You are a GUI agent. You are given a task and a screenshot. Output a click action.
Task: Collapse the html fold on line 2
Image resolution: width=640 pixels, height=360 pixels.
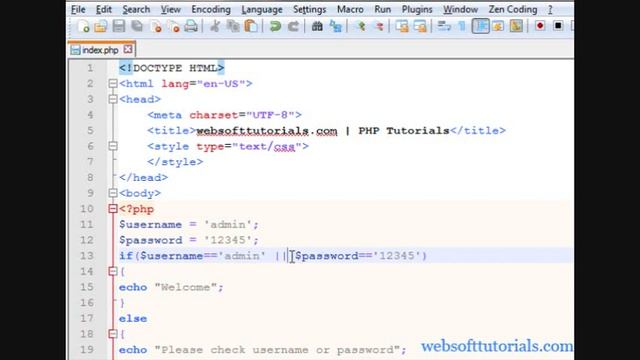113,84
